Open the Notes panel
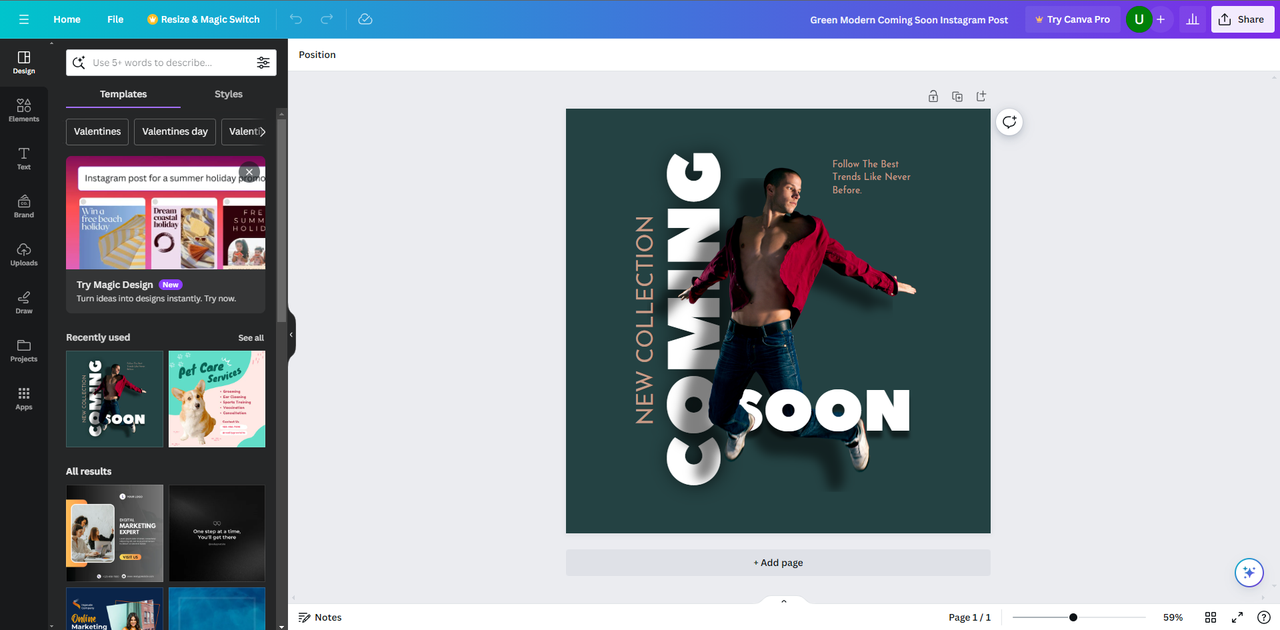Image resolution: width=1280 pixels, height=630 pixels. coord(320,617)
